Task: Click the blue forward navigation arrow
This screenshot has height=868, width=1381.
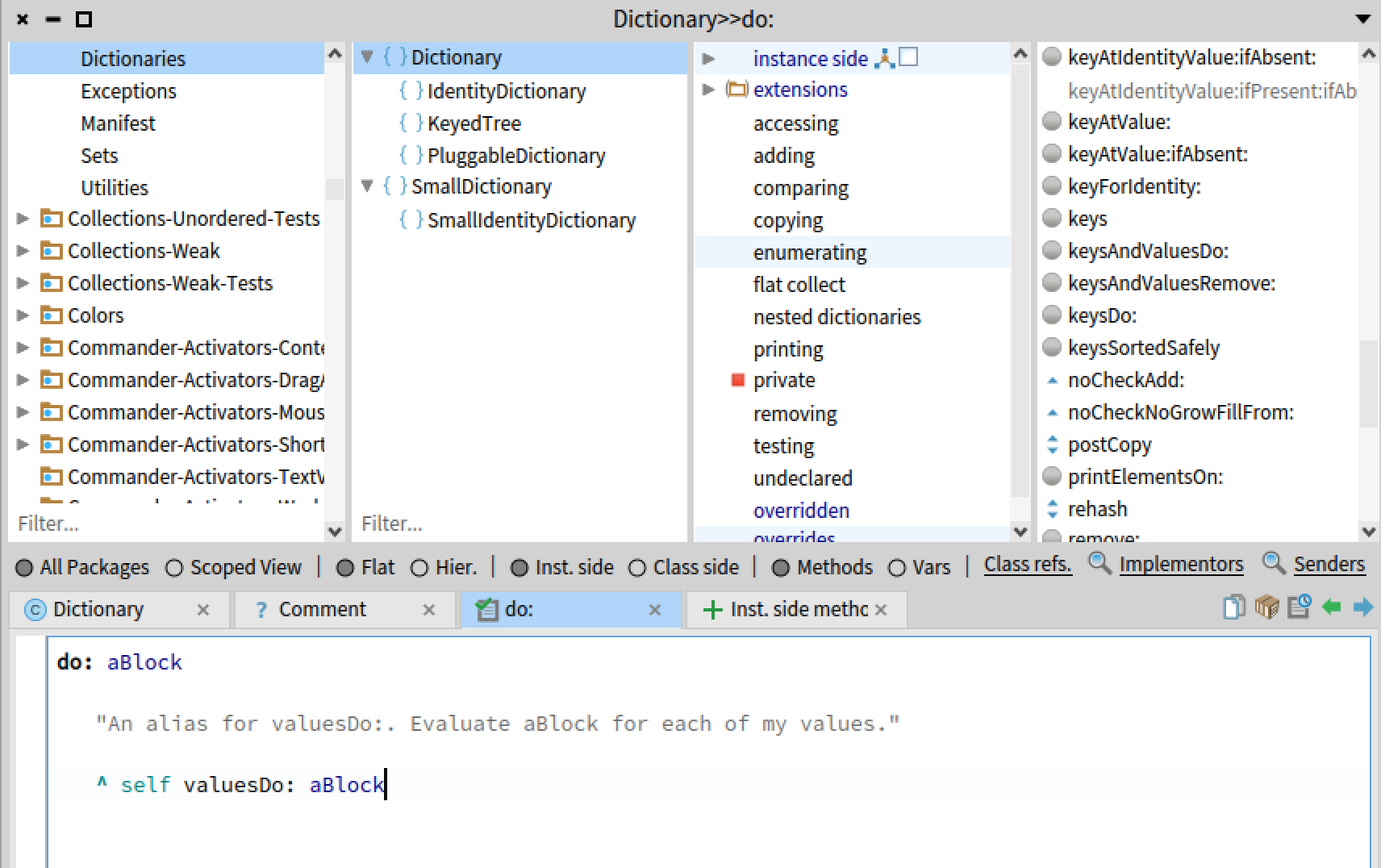Action: pyautogui.click(x=1362, y=607)
